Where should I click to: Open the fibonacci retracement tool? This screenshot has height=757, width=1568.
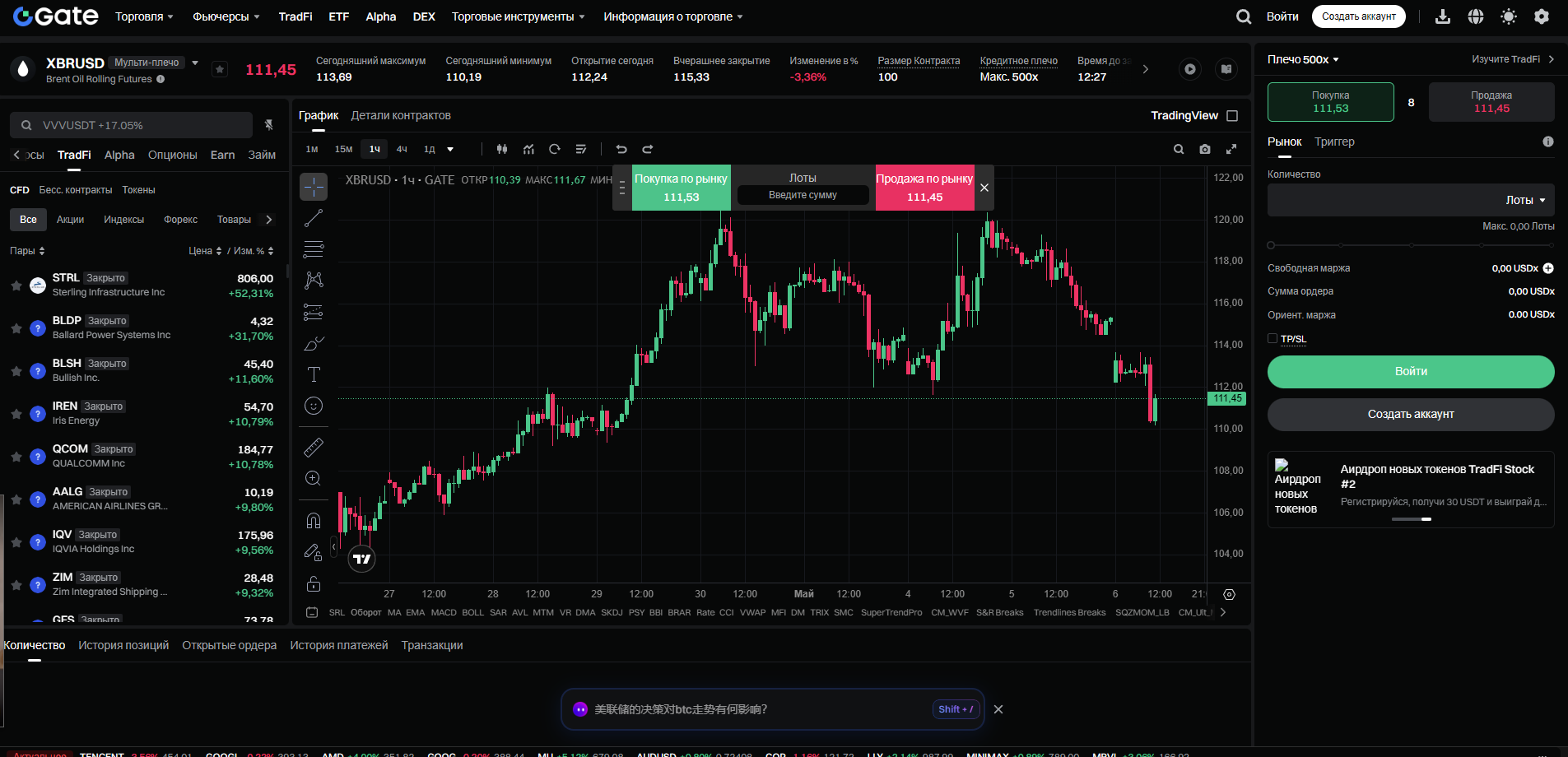pos(314,249)
